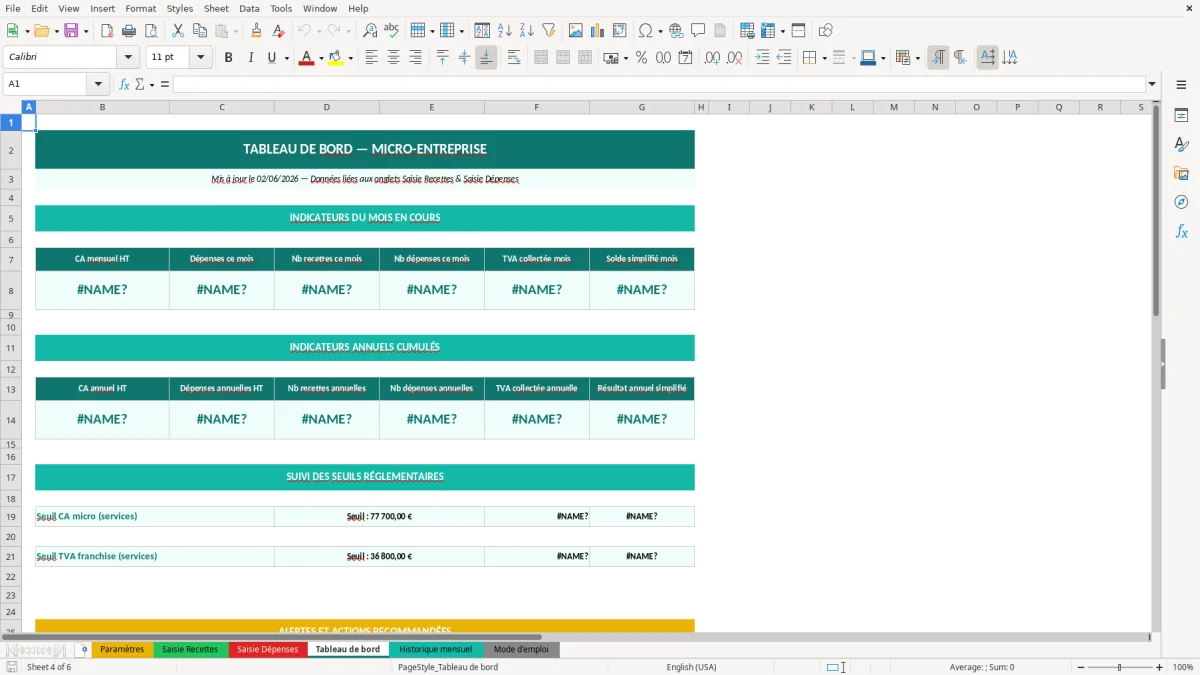Image resolution: width=1200 pixels, height=675 pixels.
Task: Switch to the Saisie Recettes sheet tab
Action: pos(190,649)
